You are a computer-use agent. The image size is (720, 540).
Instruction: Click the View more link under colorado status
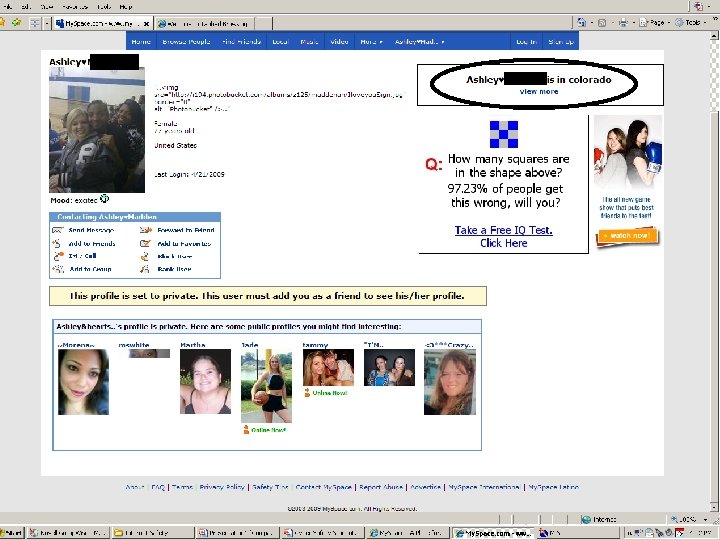click(539, 91)
